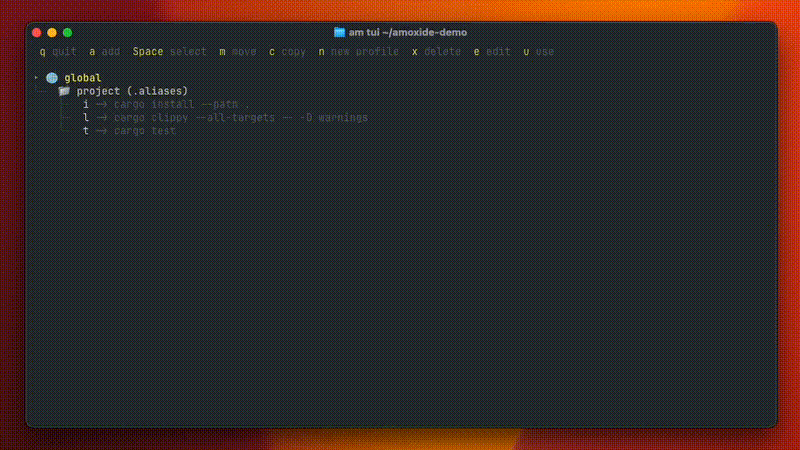Viewport: 800px width, 450px height.
Task: Click the e edit shortcut hint
Action: pos(492,52)
